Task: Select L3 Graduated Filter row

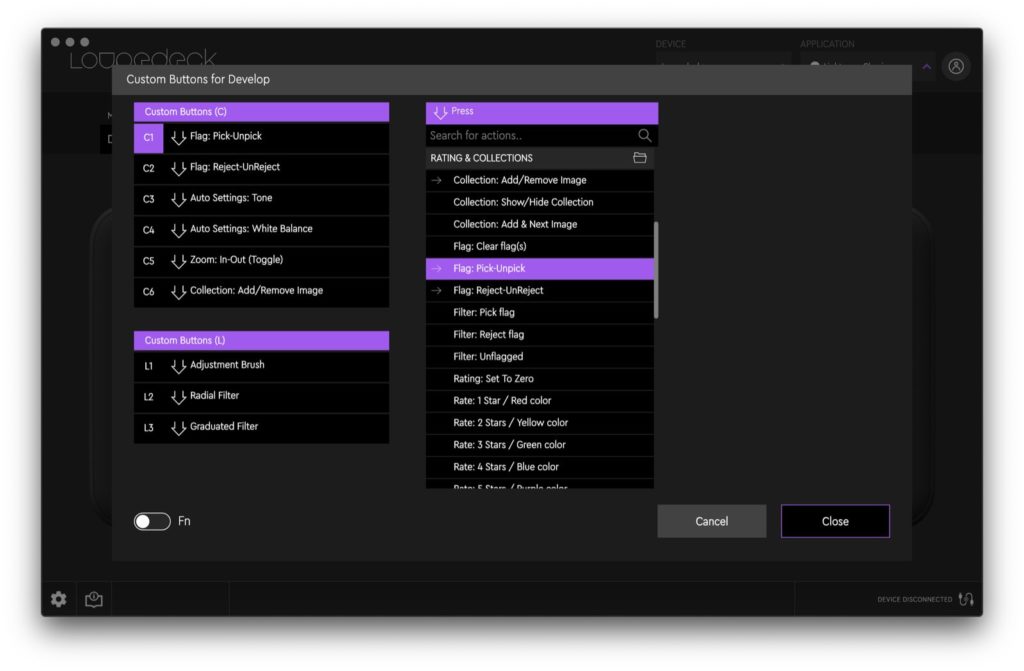Action: 261,427
